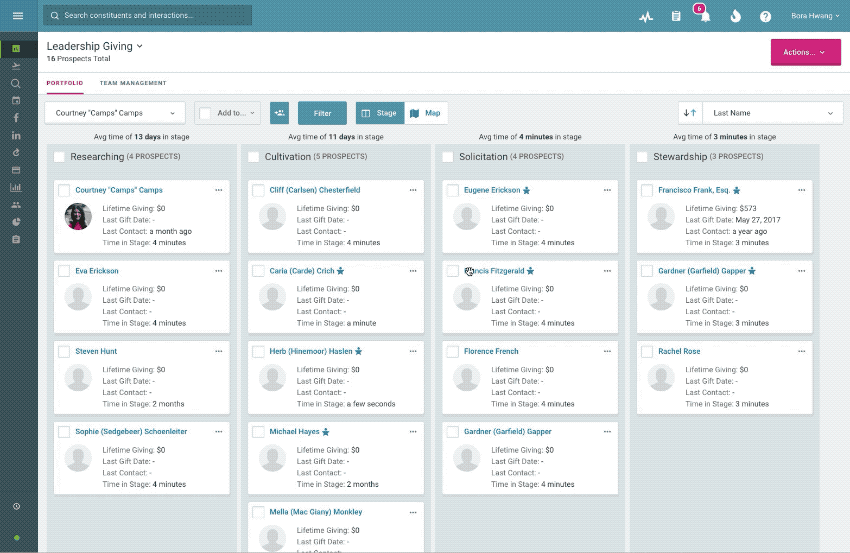Toggle the sort direction arrows
This screenshot has height=553, width=850.
pos(689,113)
